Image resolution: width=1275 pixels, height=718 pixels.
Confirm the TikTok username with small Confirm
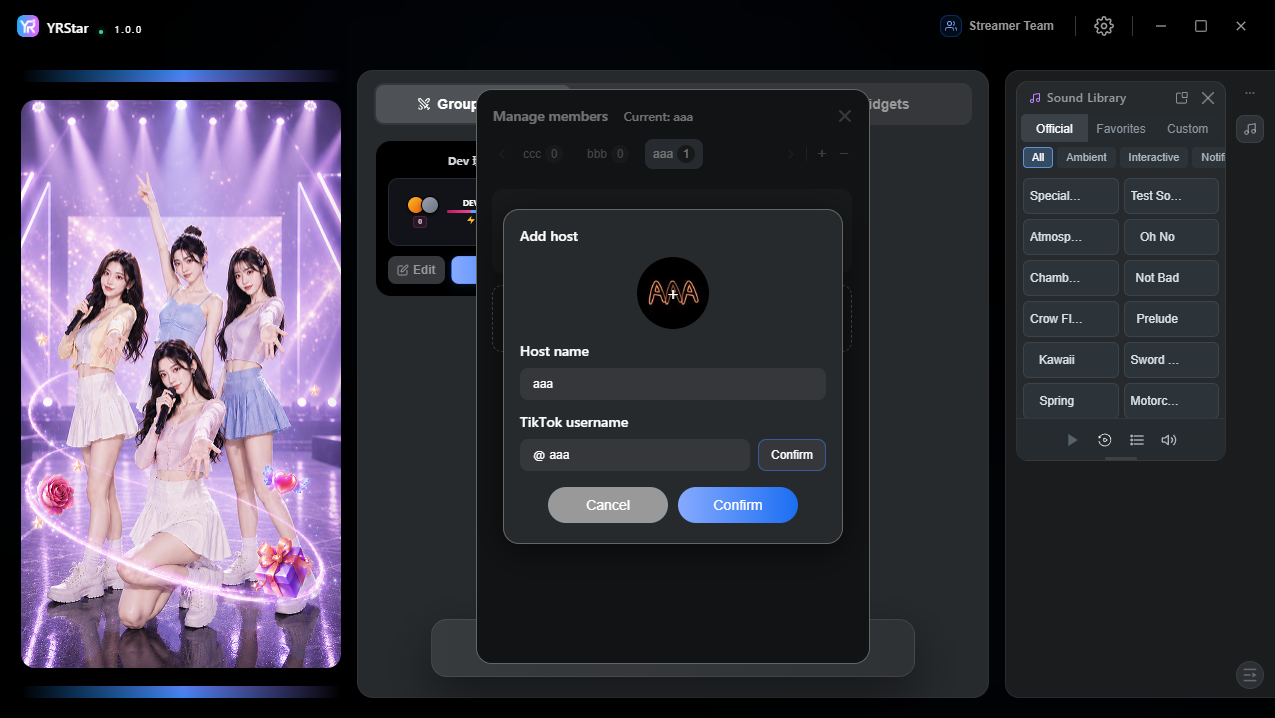point(792,455)
